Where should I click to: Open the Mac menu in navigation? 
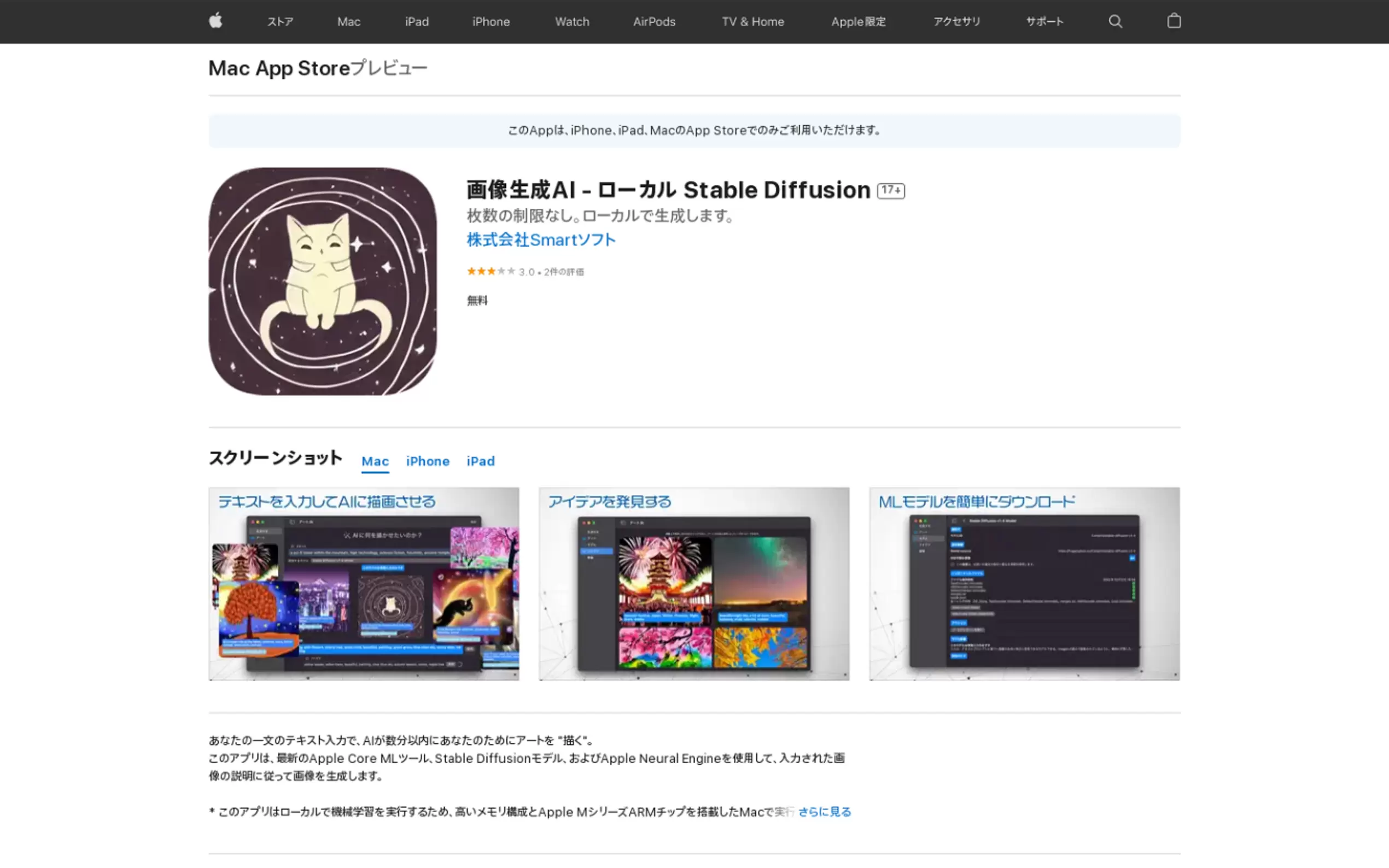348,22
